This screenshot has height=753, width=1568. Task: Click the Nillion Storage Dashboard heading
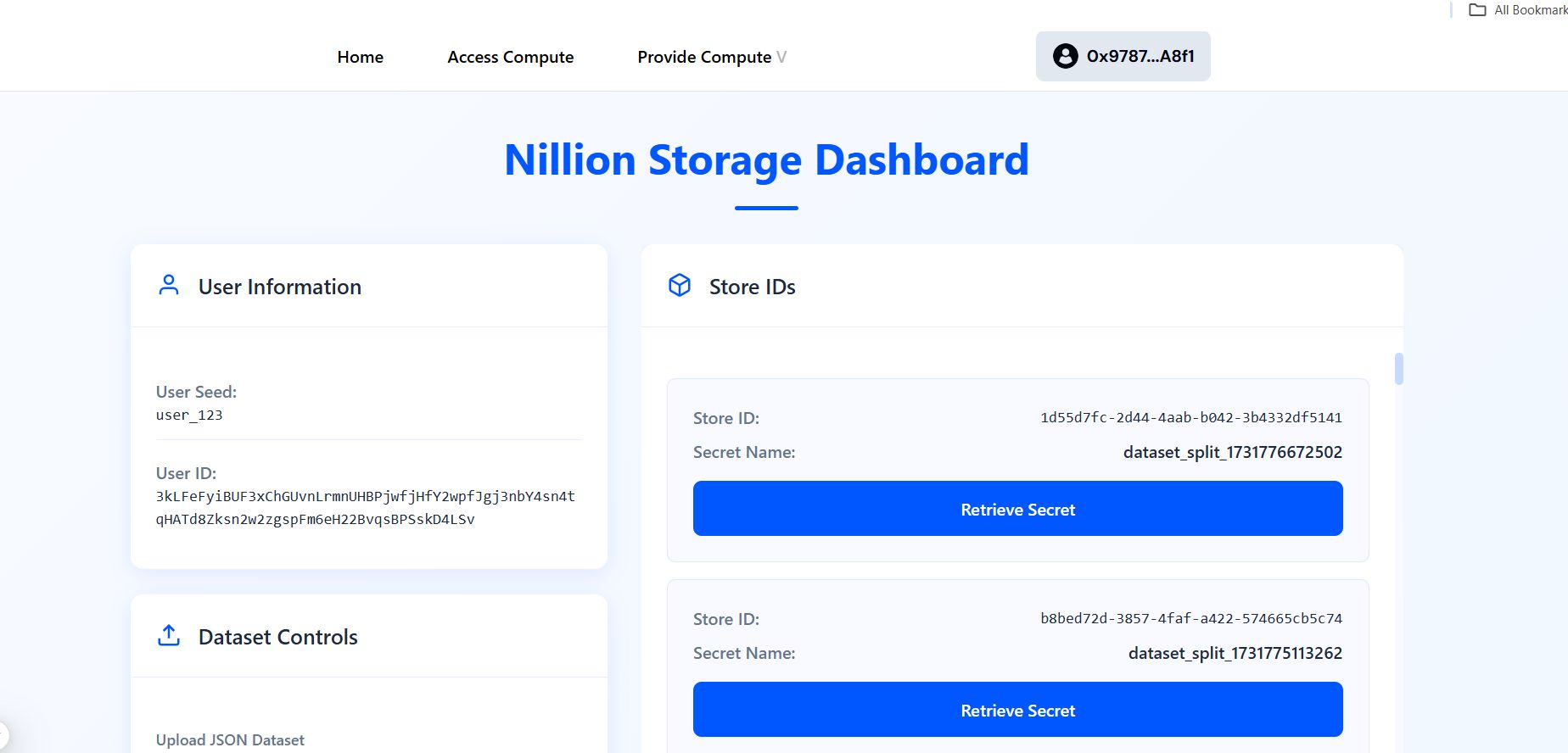point(766,159)
